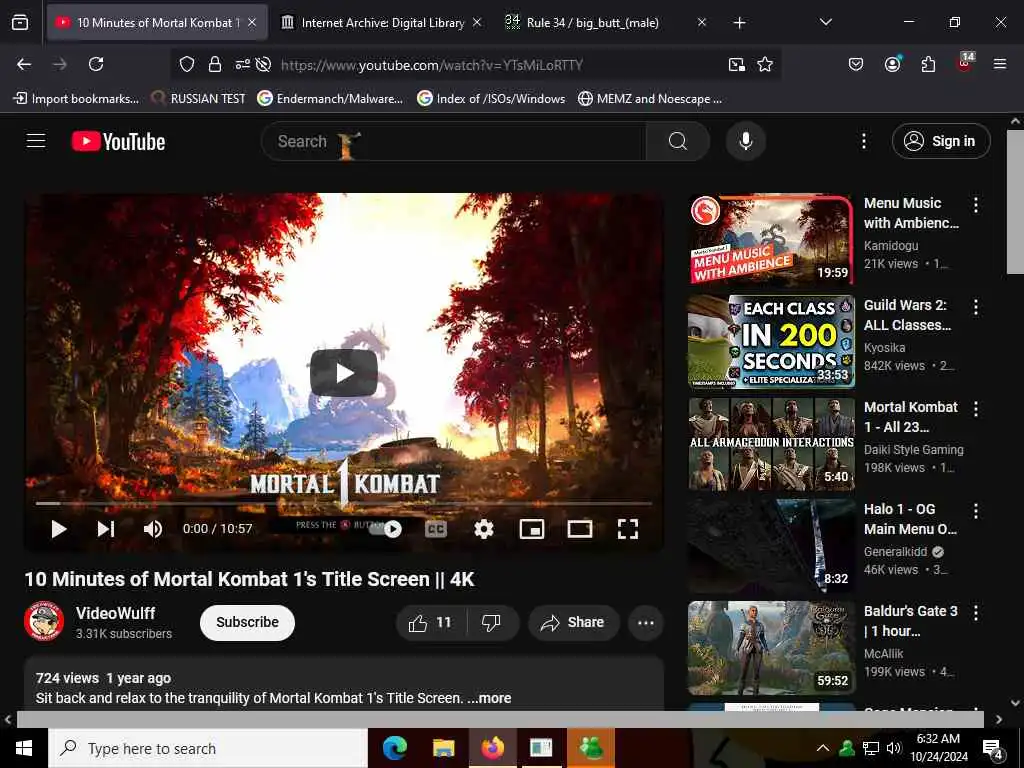Image resolution: width=1024 pixels, height=768 pixels.
Task: Open the tracking protection shield icon
Action: (x=187, y=64)
